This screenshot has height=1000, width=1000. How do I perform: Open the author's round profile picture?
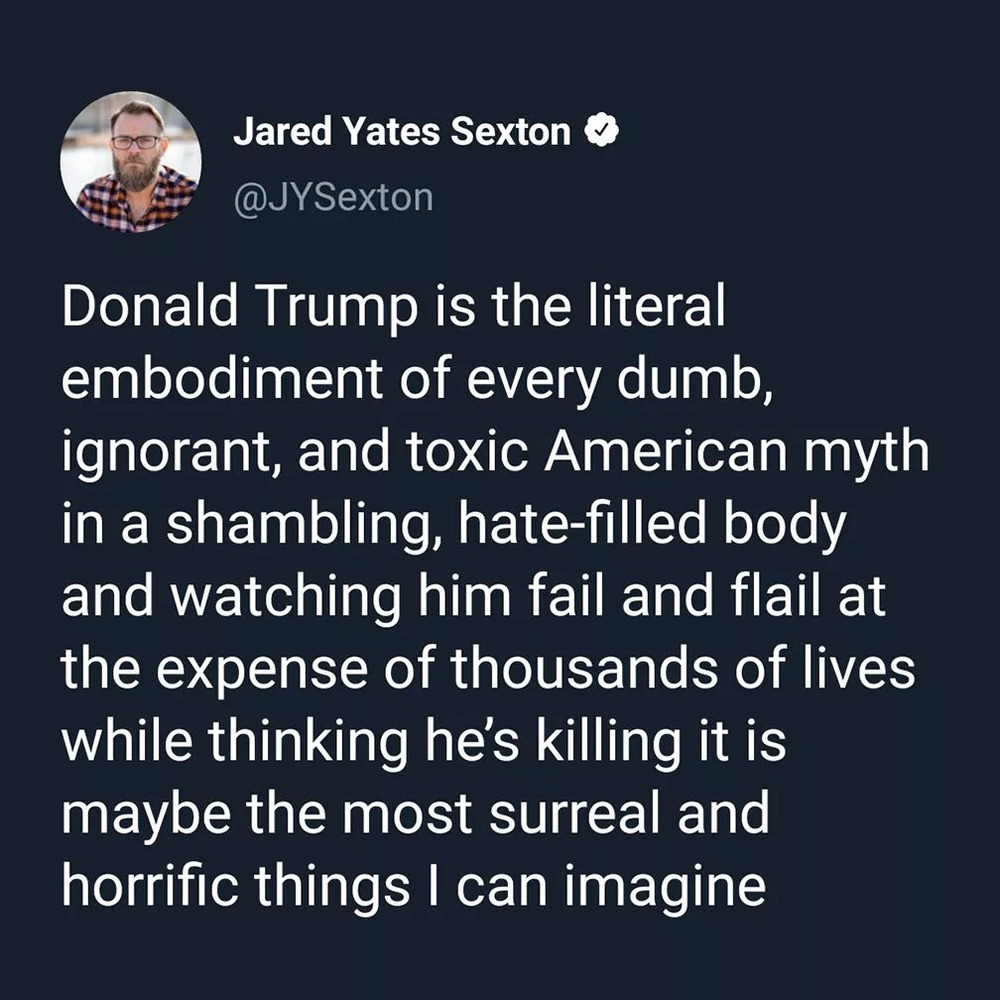[130, 162]
